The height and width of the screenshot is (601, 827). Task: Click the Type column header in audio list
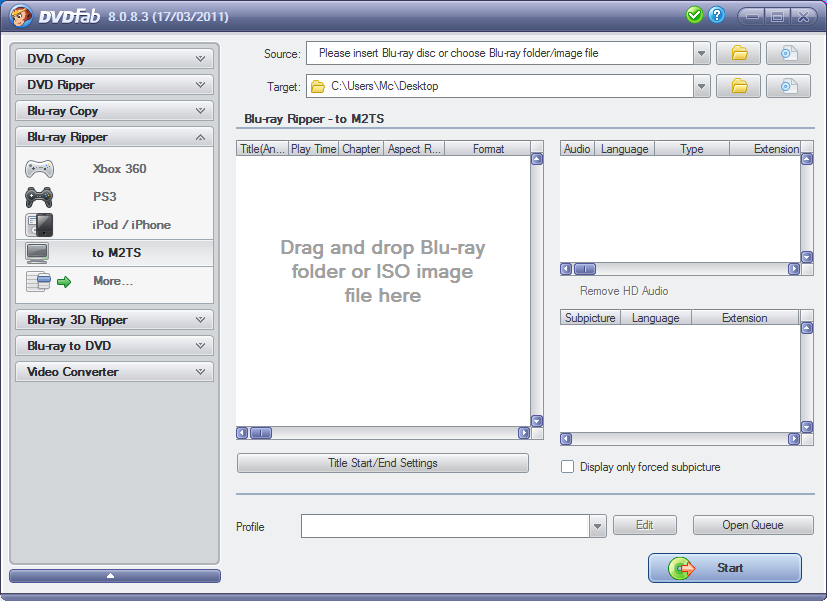[691, 149]
